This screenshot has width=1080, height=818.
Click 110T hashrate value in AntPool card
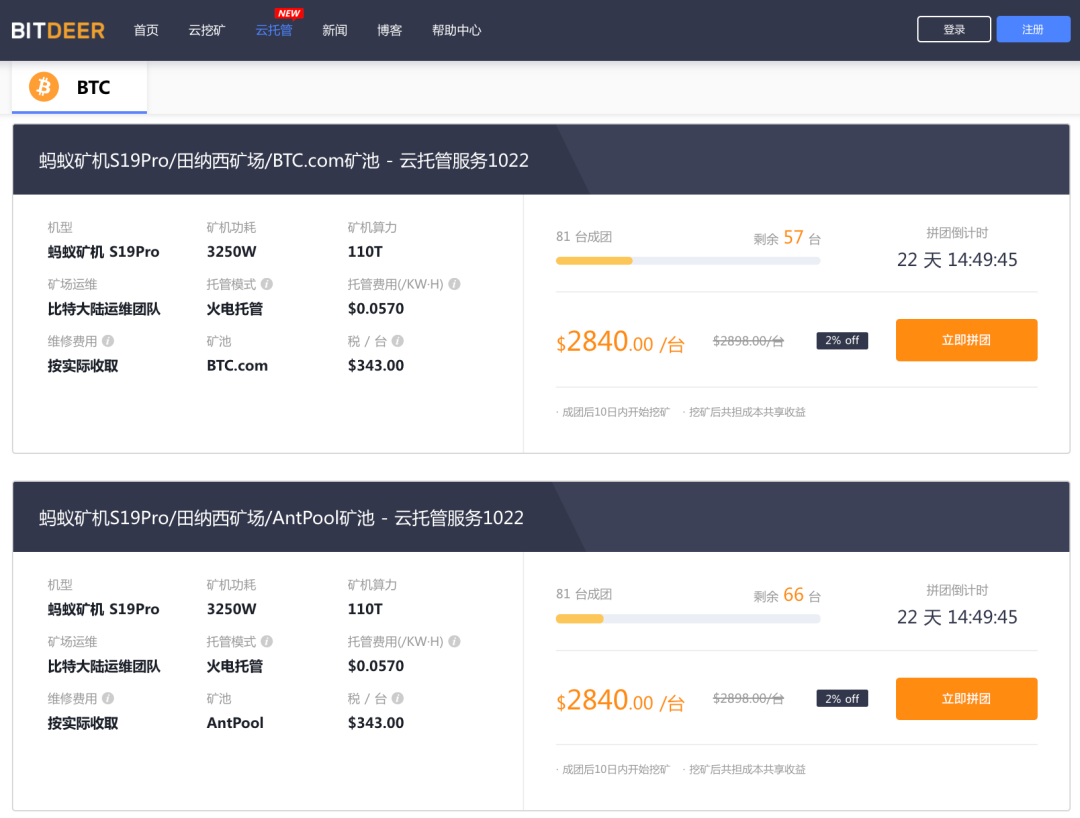click(x=365, y=609)
